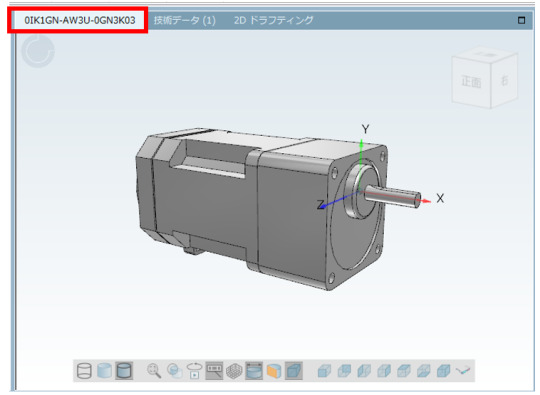Select the wireframe cylinder display mode
Screen dimensions: 540x395
tap(84, 371)
